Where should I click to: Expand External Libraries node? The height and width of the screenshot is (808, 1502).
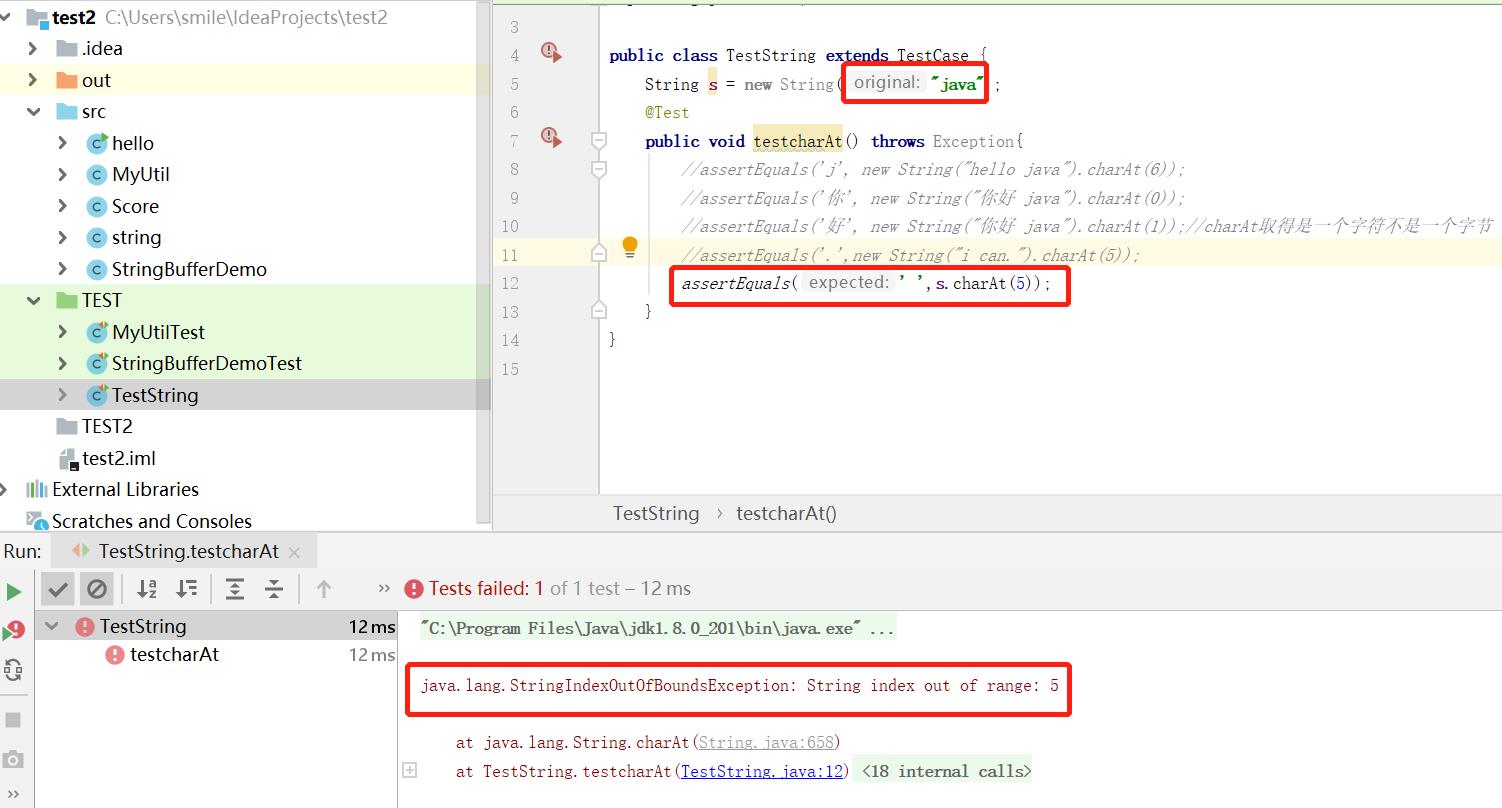(5, 489)
